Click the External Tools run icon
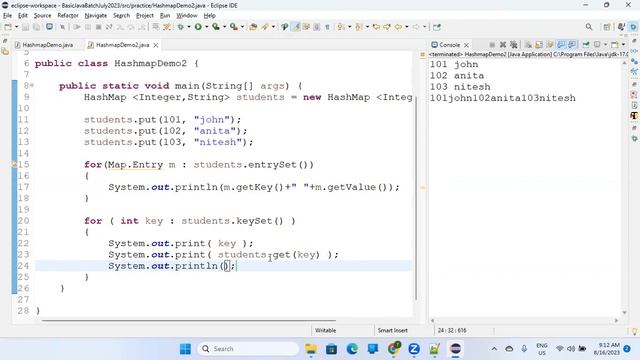 [233, 27]
